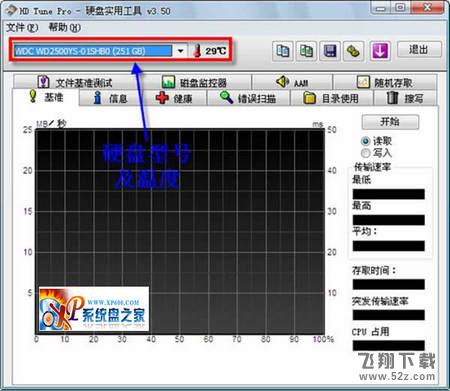Switch to the 擦写 erase tab
450x391 pixels.
(x=405, y=98)
